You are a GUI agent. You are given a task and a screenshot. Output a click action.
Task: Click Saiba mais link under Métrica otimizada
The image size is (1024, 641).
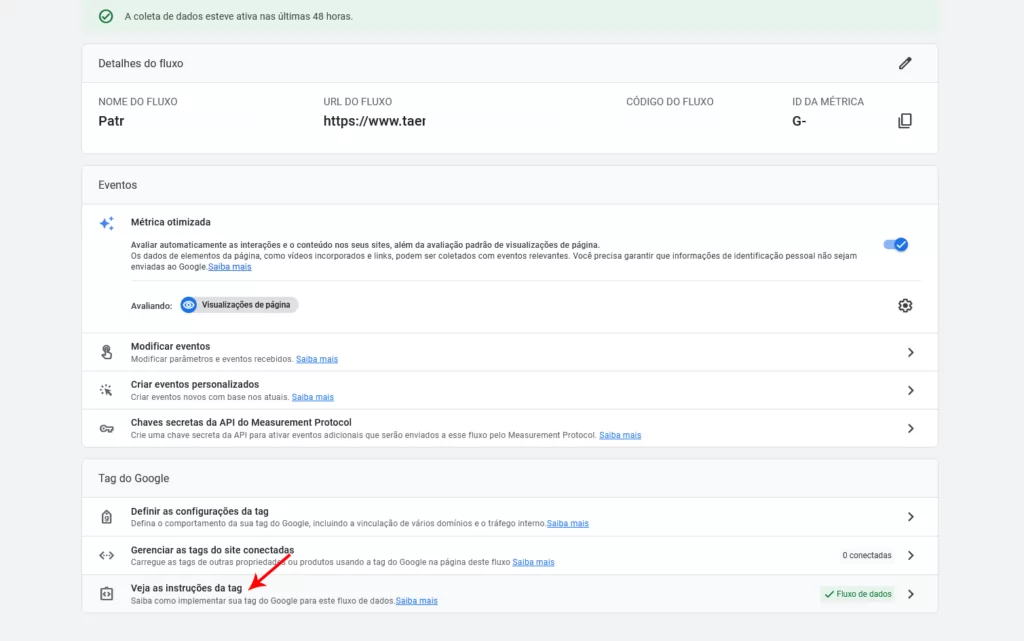tap(230, 267)
